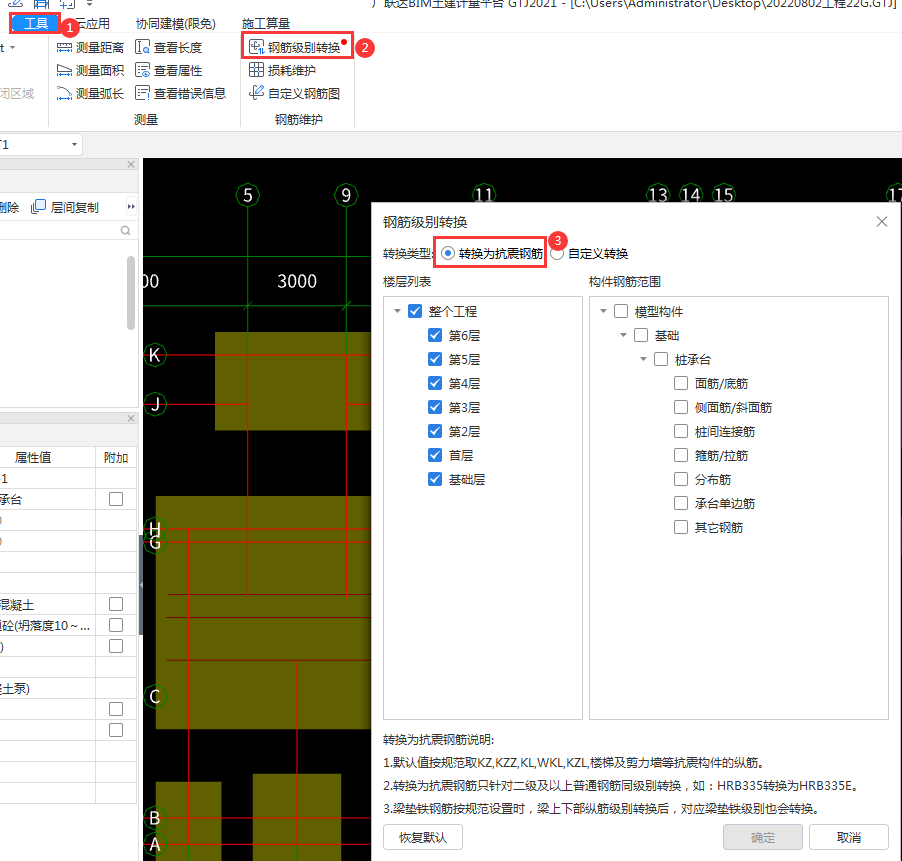Check the 桩承台 checkbox
The width and height of the screenshot is (902, 861).
pos(661,359)
